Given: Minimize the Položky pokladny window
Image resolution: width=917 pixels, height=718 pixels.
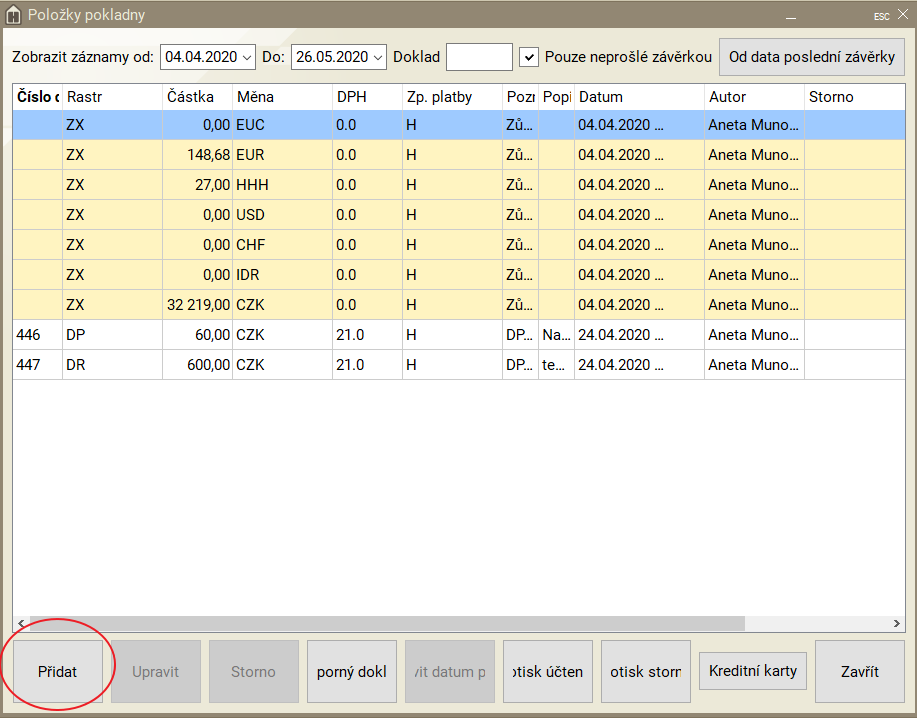Looking at the screenshot, I should pos(791,16).
